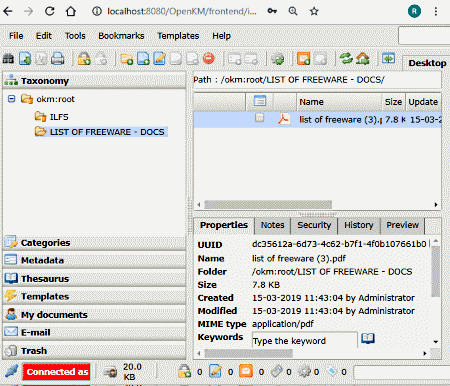Click the Print document toolbar icon
This screenshot has width=450, height=386.
58,59
